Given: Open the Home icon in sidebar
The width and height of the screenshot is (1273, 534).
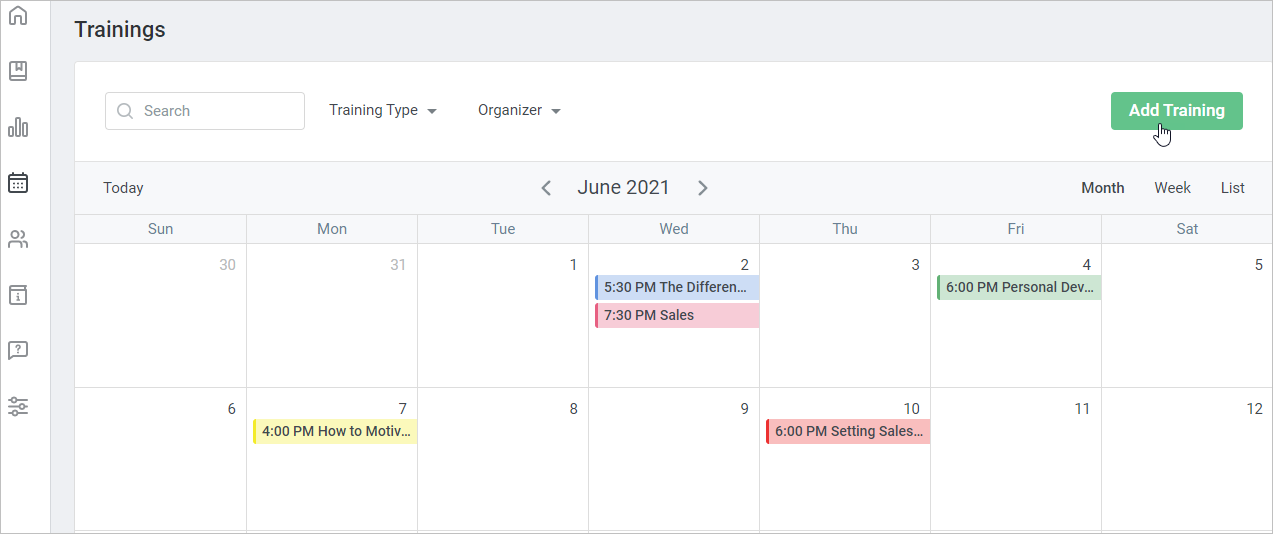Looking at the screenshot, I should click(18, 16).
